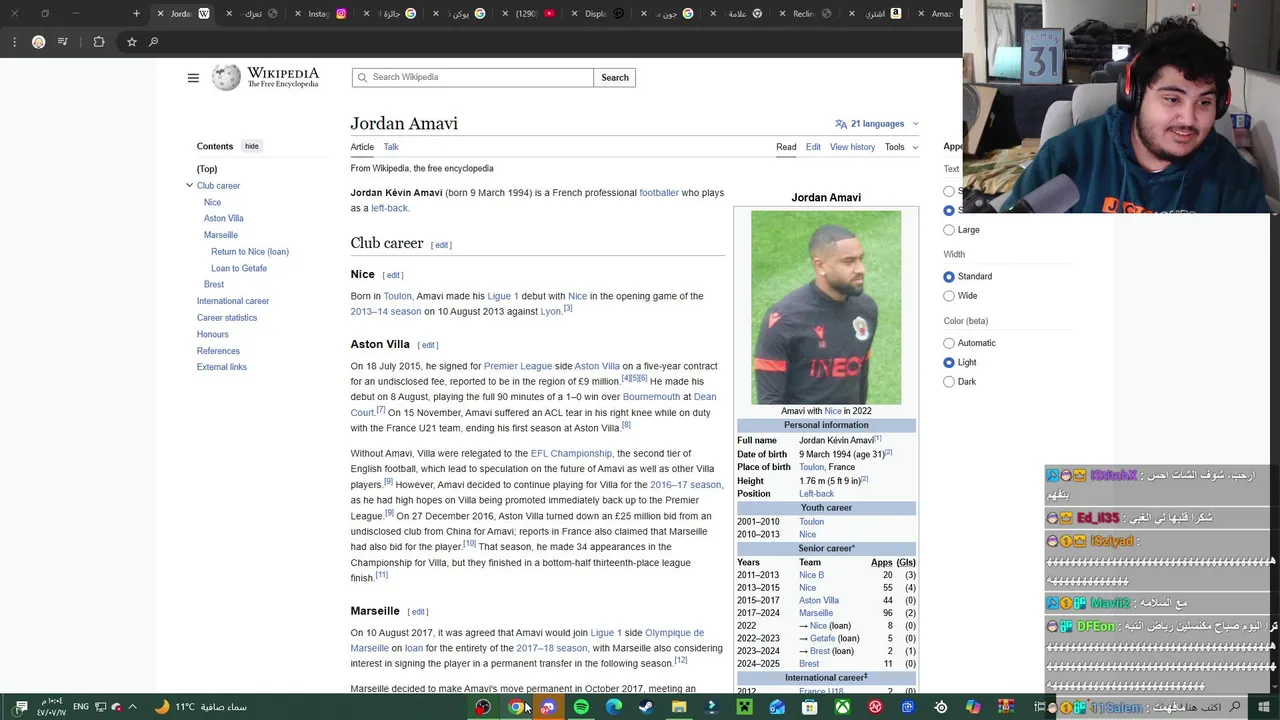1280x720 pixels.
Task: Open Xbox app from the taskbar
Action: 843,707
